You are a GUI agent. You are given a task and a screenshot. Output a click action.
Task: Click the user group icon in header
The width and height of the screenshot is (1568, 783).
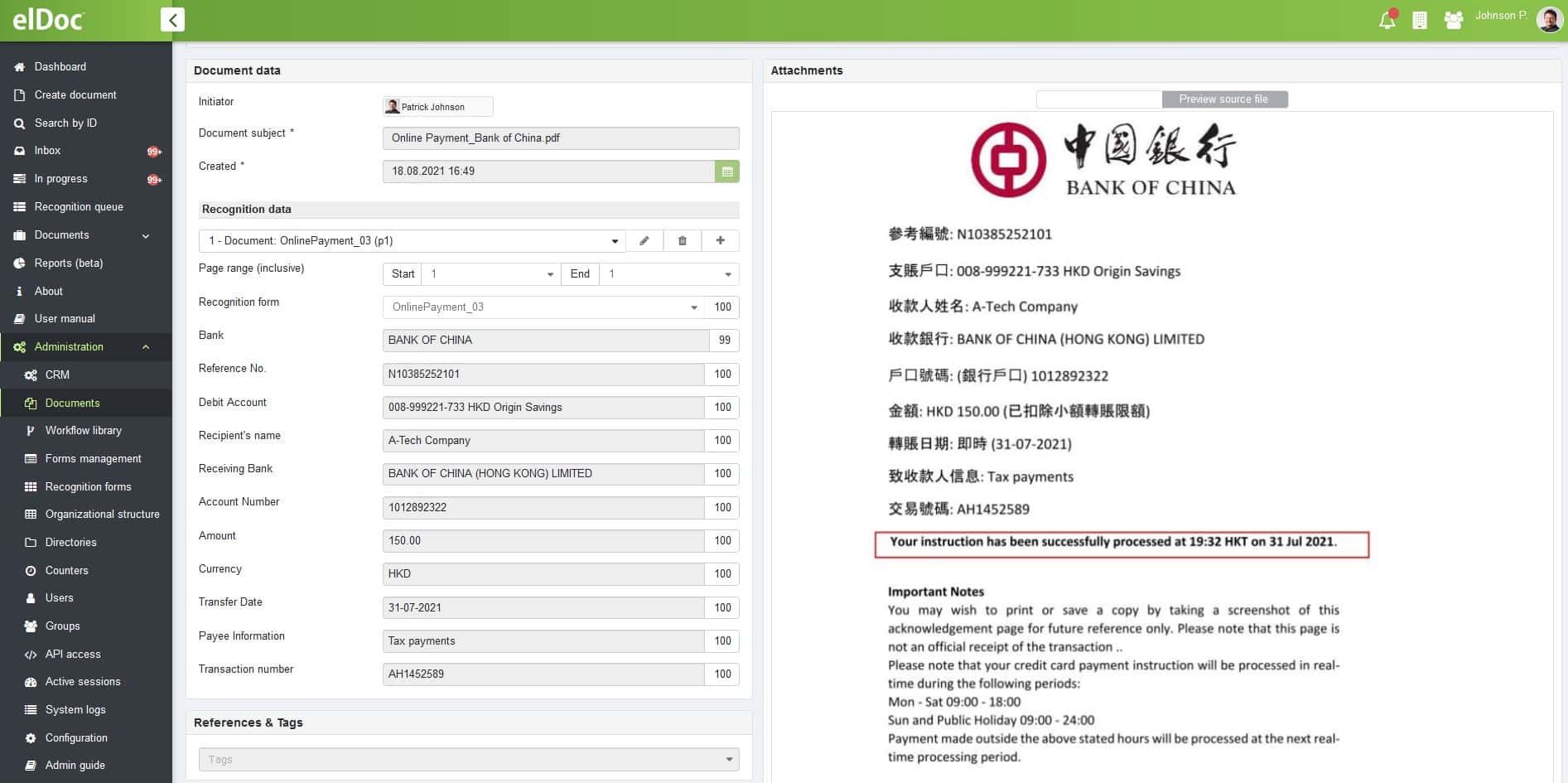(1453, 20)
